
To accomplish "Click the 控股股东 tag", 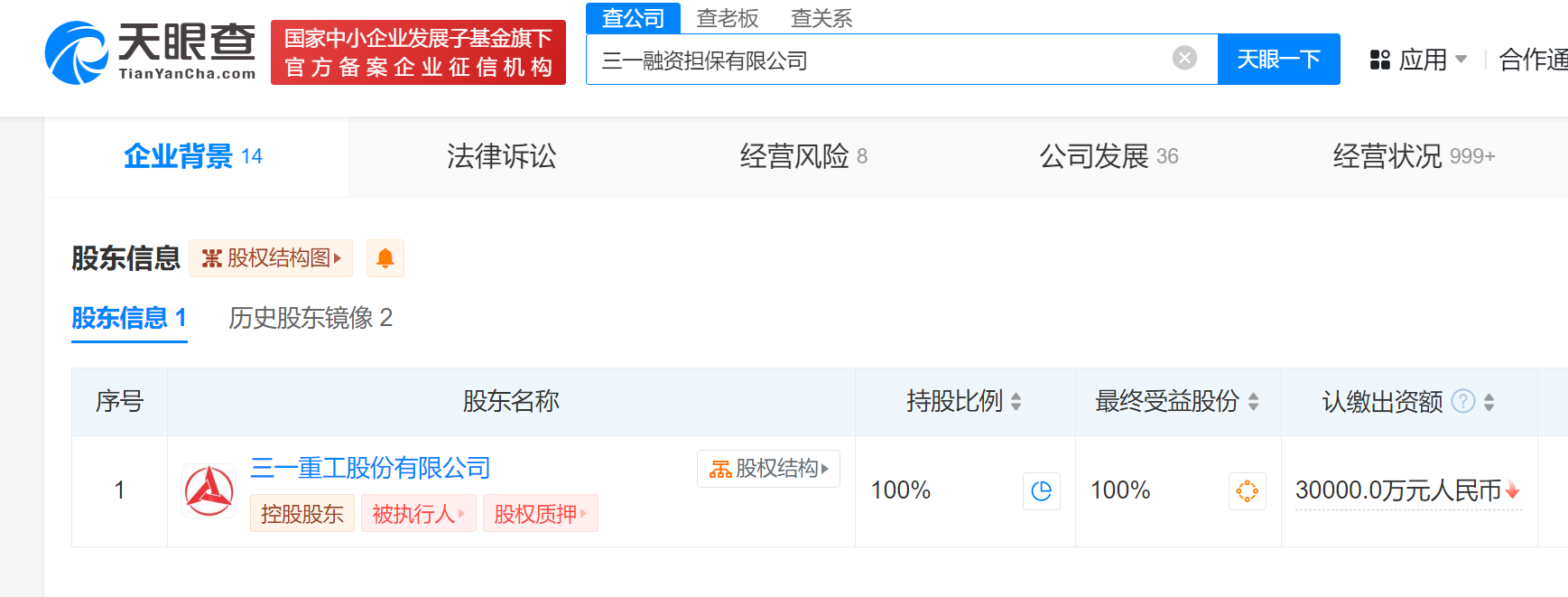I will (302, 514).
